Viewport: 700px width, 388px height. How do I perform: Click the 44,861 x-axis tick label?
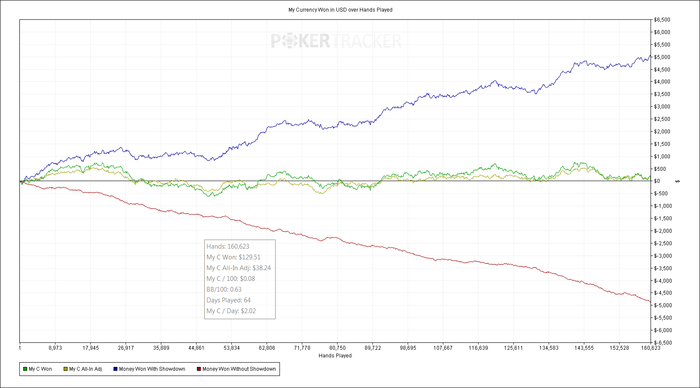click(x=196, y=348)
